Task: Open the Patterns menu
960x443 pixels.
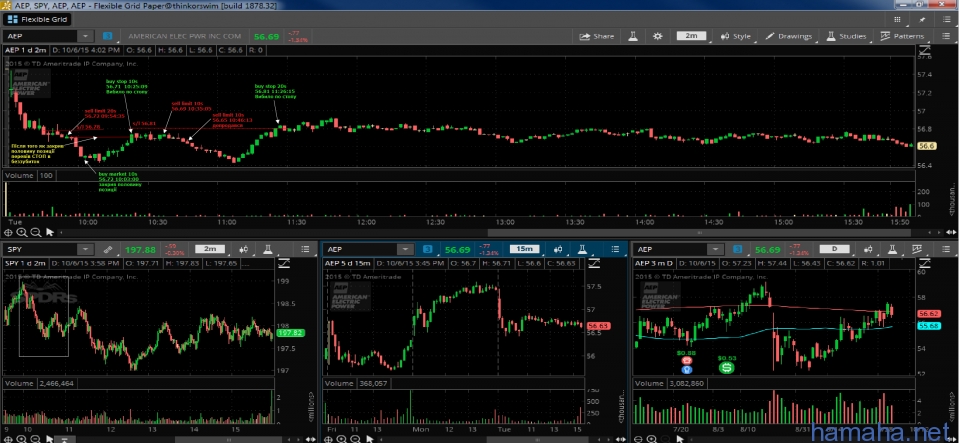Action: tap(902, 37)
